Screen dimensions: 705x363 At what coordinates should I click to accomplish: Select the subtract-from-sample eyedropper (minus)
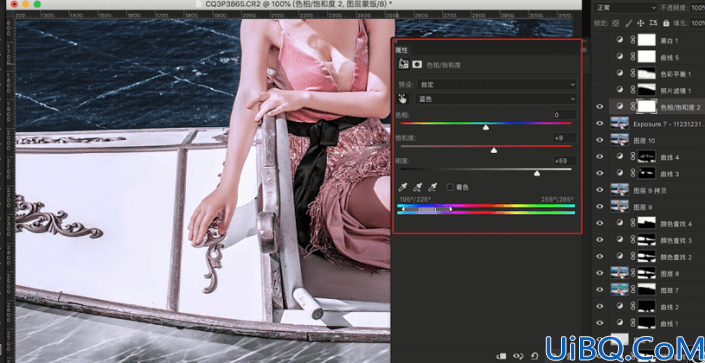click(x=433, y=187)
